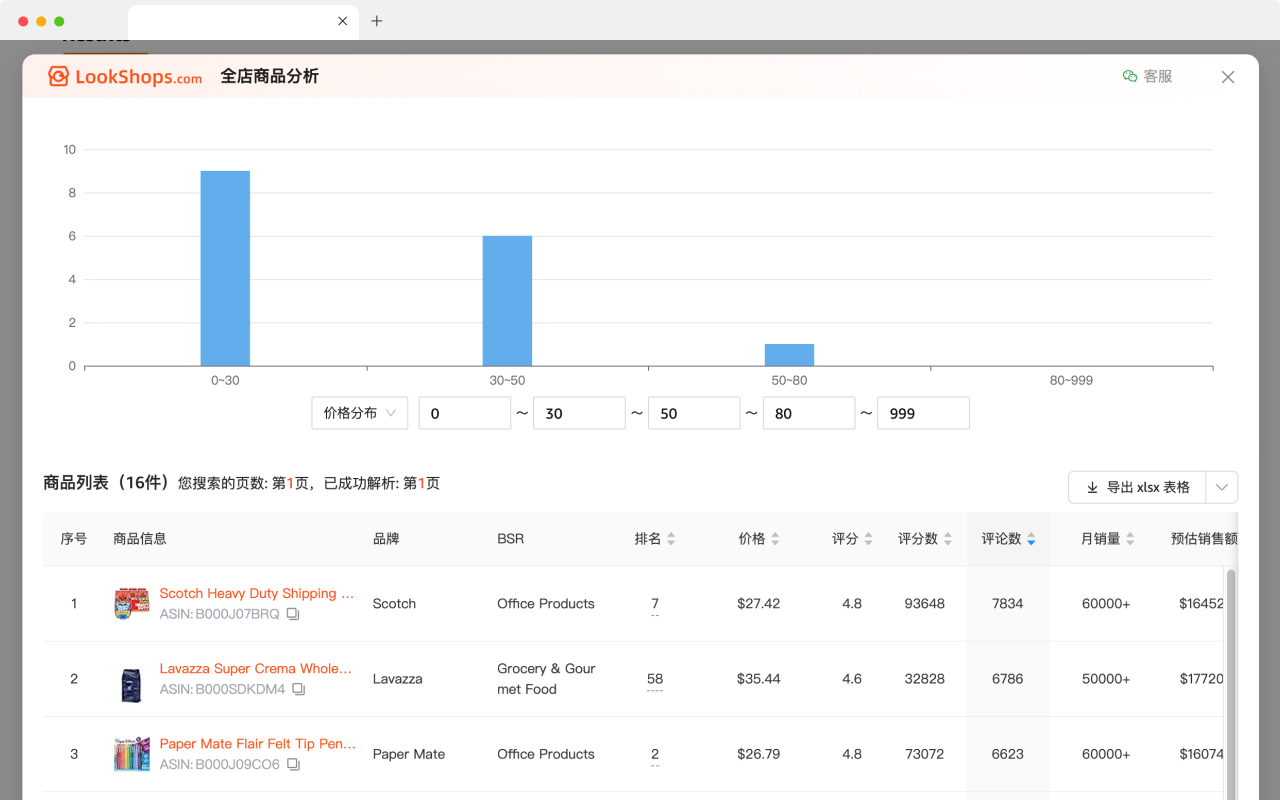This screenshot has width=1280, height=800.
Task: Expand the export options arrow
Action: tap(1222, 487)
